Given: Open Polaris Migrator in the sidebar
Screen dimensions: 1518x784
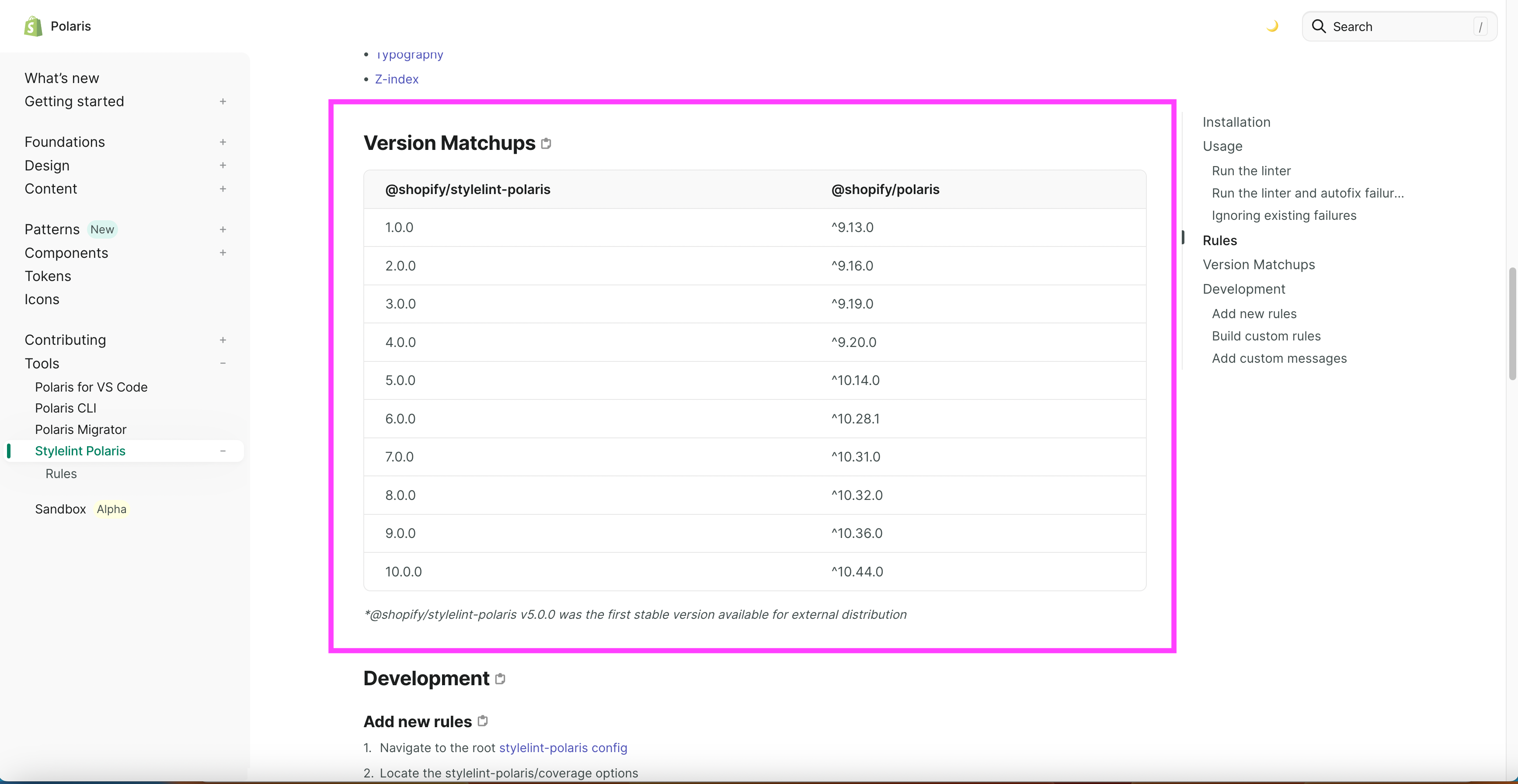Looking at the screenshot, I should pyautogui.click(x=81, y=430).
